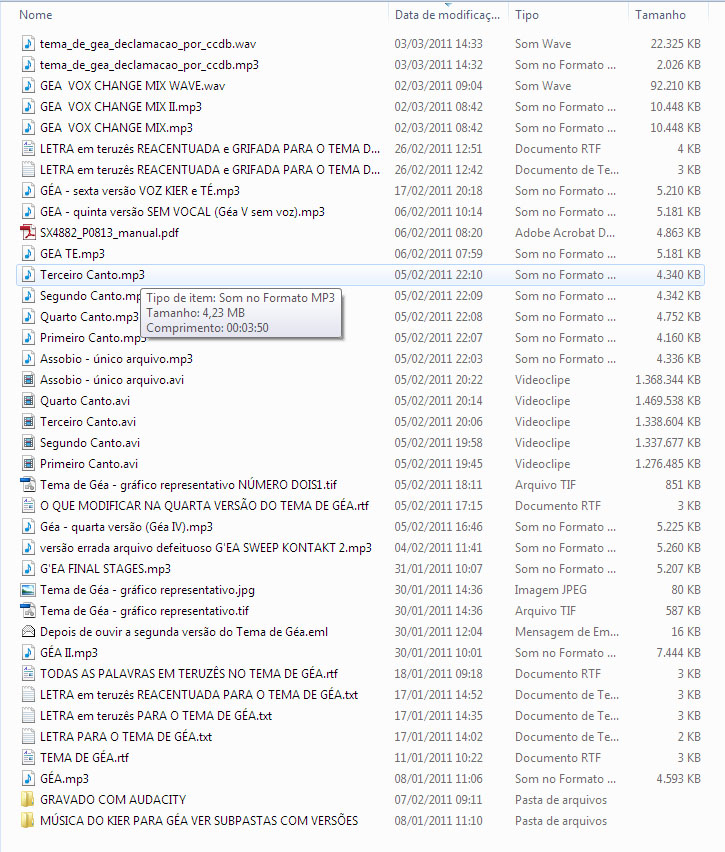The height and width of the screenshot is (852, 725).
Task: Select GEA VOX CHANGE MIX WAVE.wav
Action: [132, 86]
